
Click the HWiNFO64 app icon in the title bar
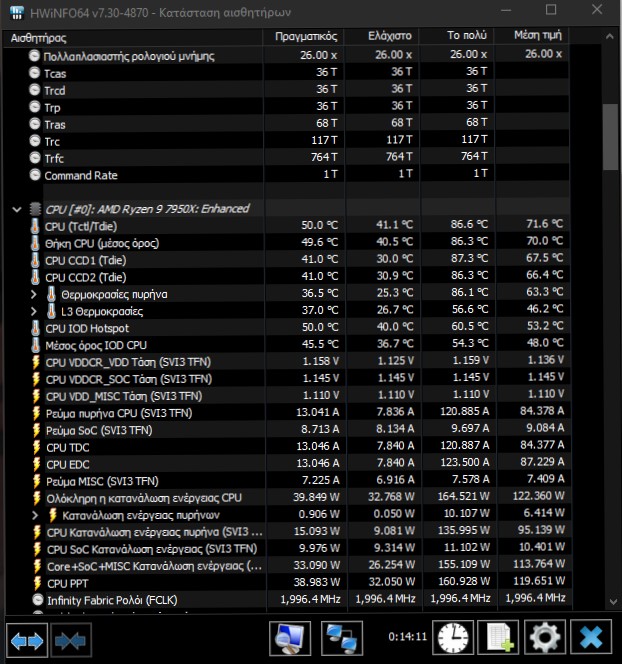tap(17, 12)
